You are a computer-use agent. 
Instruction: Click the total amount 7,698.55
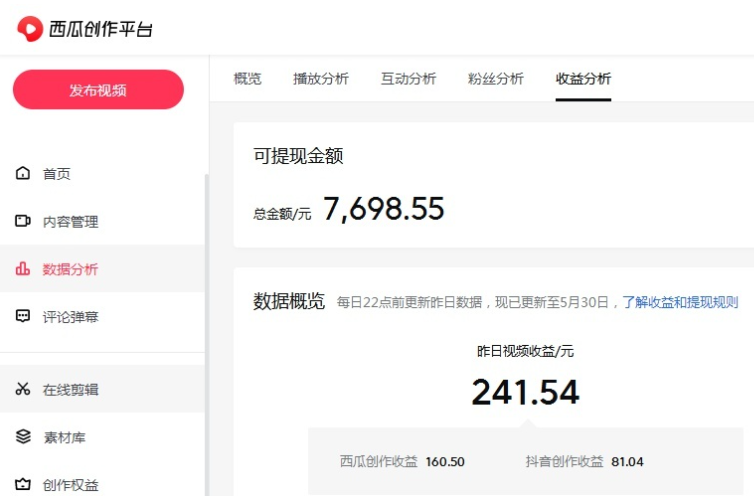(384, 209)
